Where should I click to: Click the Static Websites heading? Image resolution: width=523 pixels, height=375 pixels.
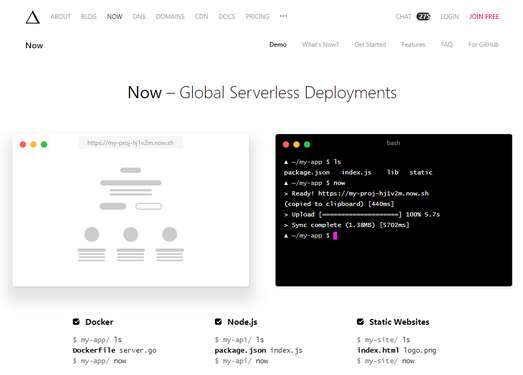click(399, 322)
